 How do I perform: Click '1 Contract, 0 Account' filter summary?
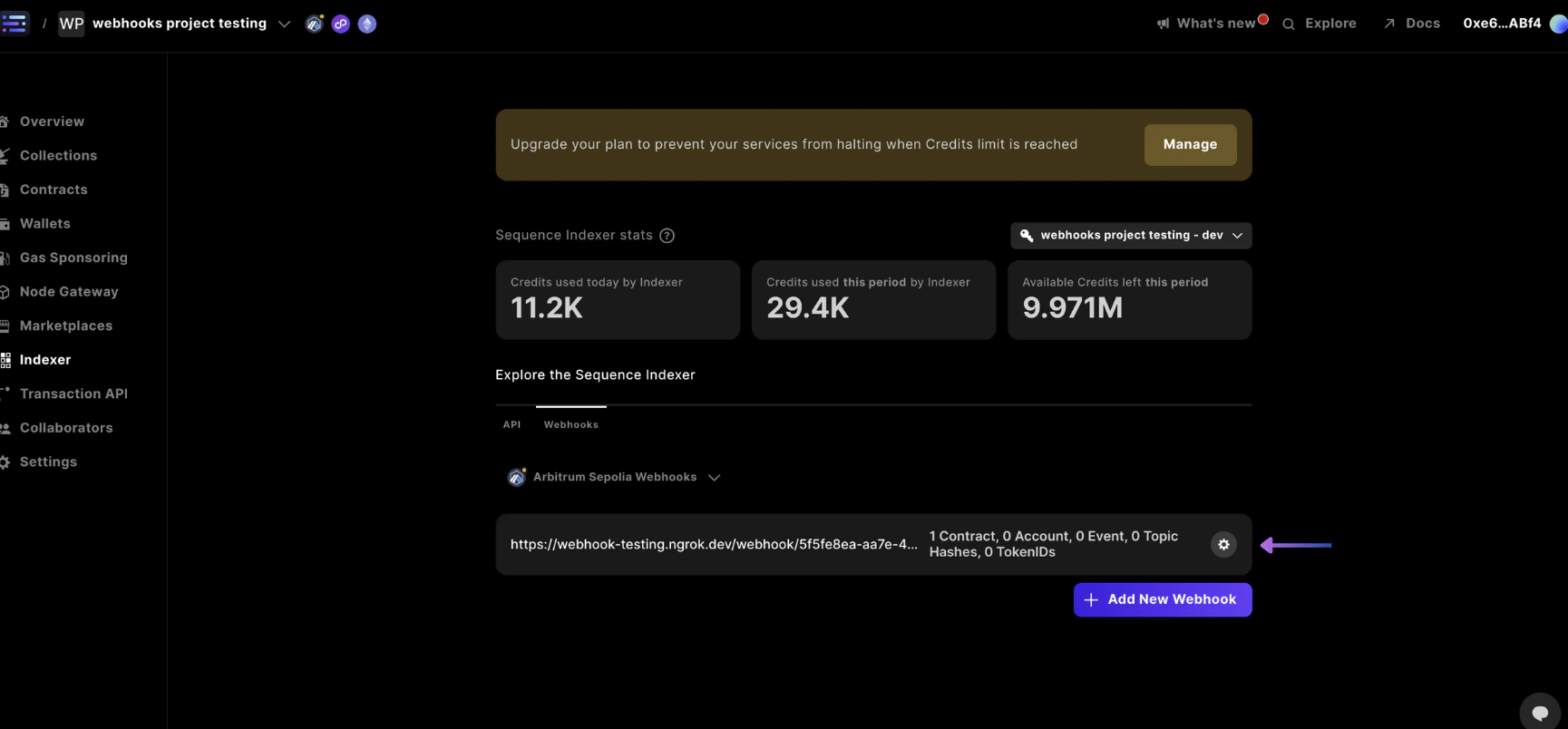pyautogui.click(x=1054, y=544)
